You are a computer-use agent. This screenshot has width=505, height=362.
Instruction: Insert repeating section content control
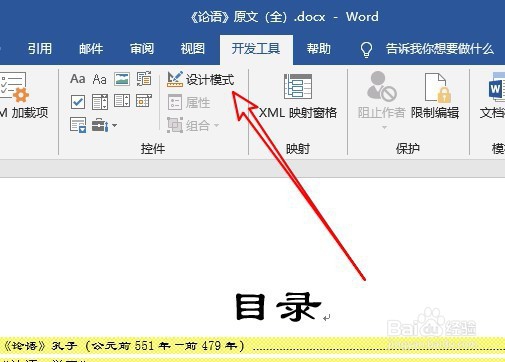pos(78,125)
